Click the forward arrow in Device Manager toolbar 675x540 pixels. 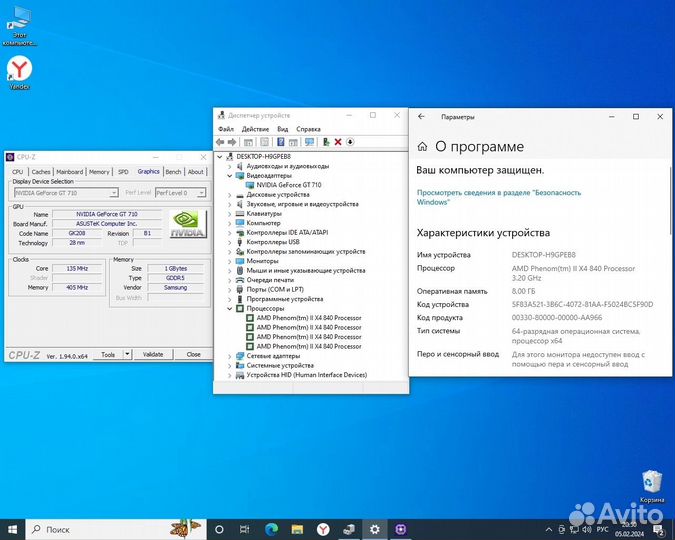tap(232, 142)
